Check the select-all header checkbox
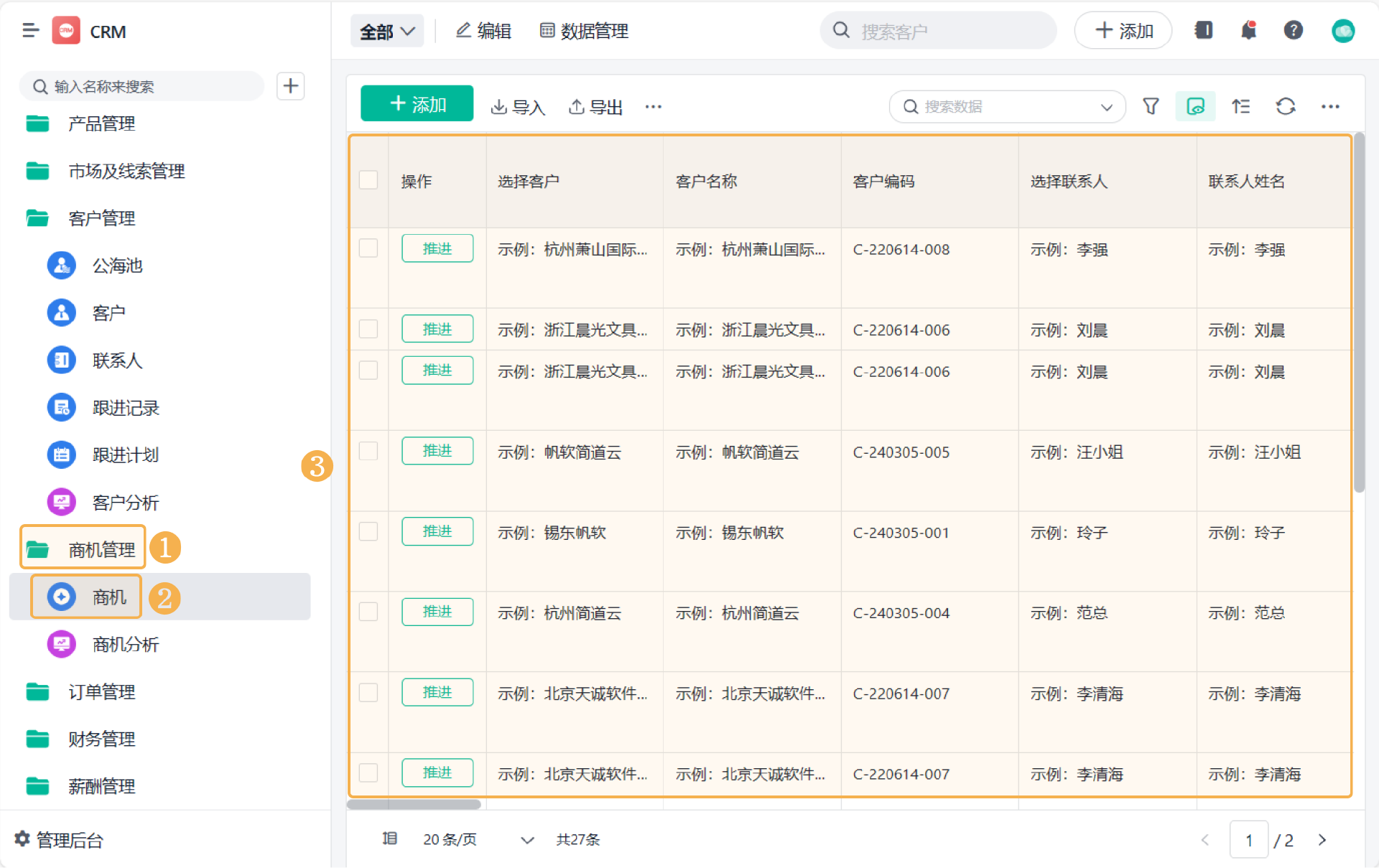This screenshot has height=868, width=1379. [x=368, y=180]
